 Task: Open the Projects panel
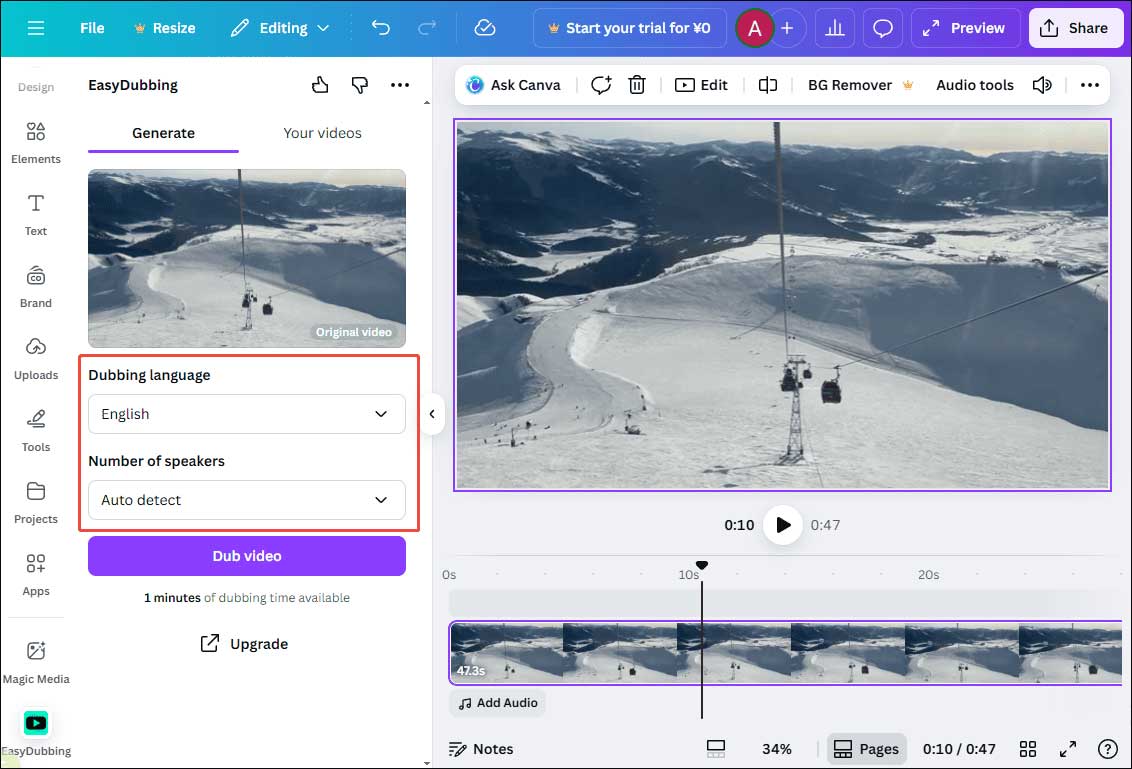pyautogui.click(x=36, y=501)
